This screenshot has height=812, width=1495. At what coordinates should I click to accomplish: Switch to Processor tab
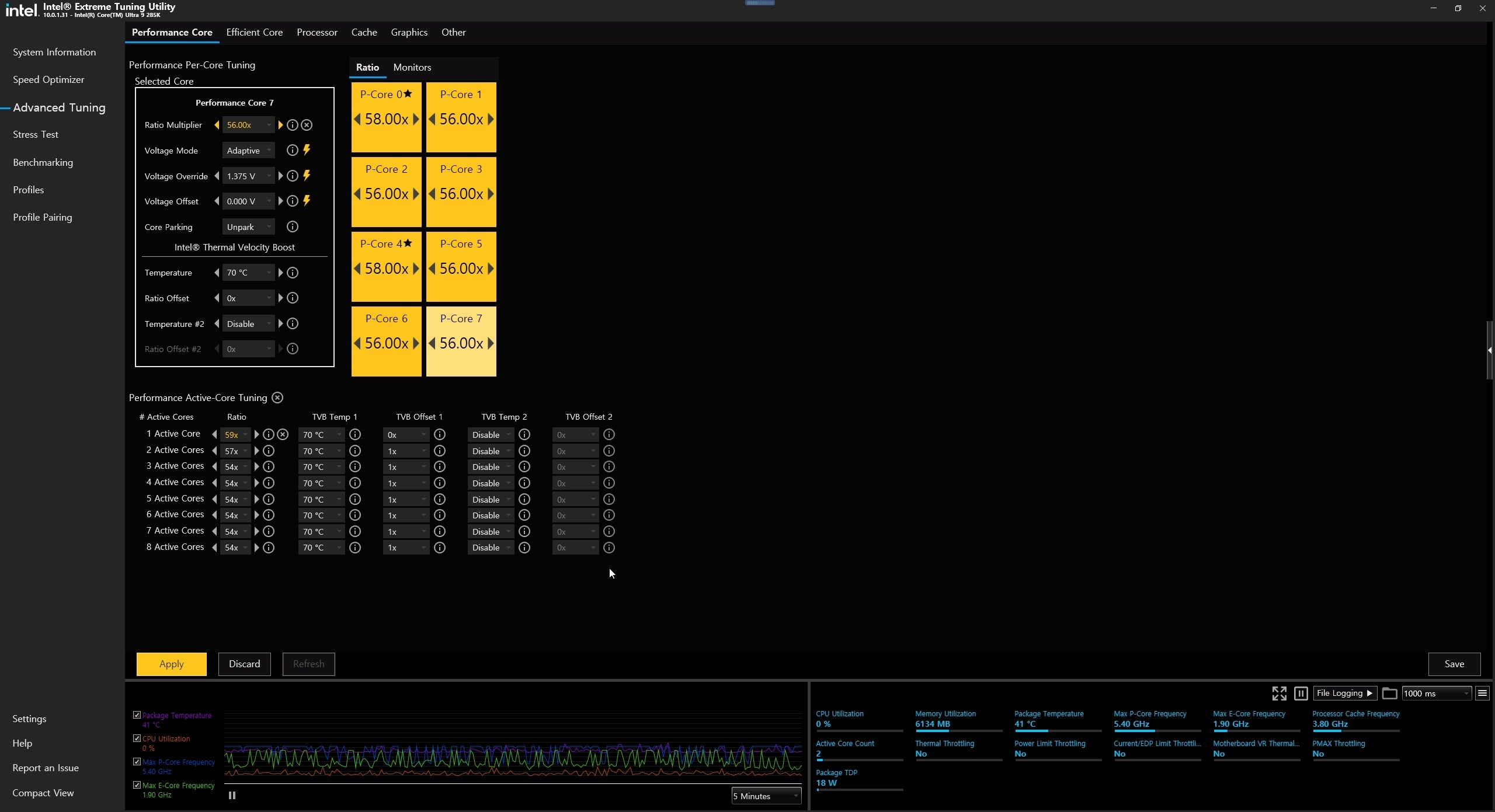pyautogui.click(x=317, y=32)
